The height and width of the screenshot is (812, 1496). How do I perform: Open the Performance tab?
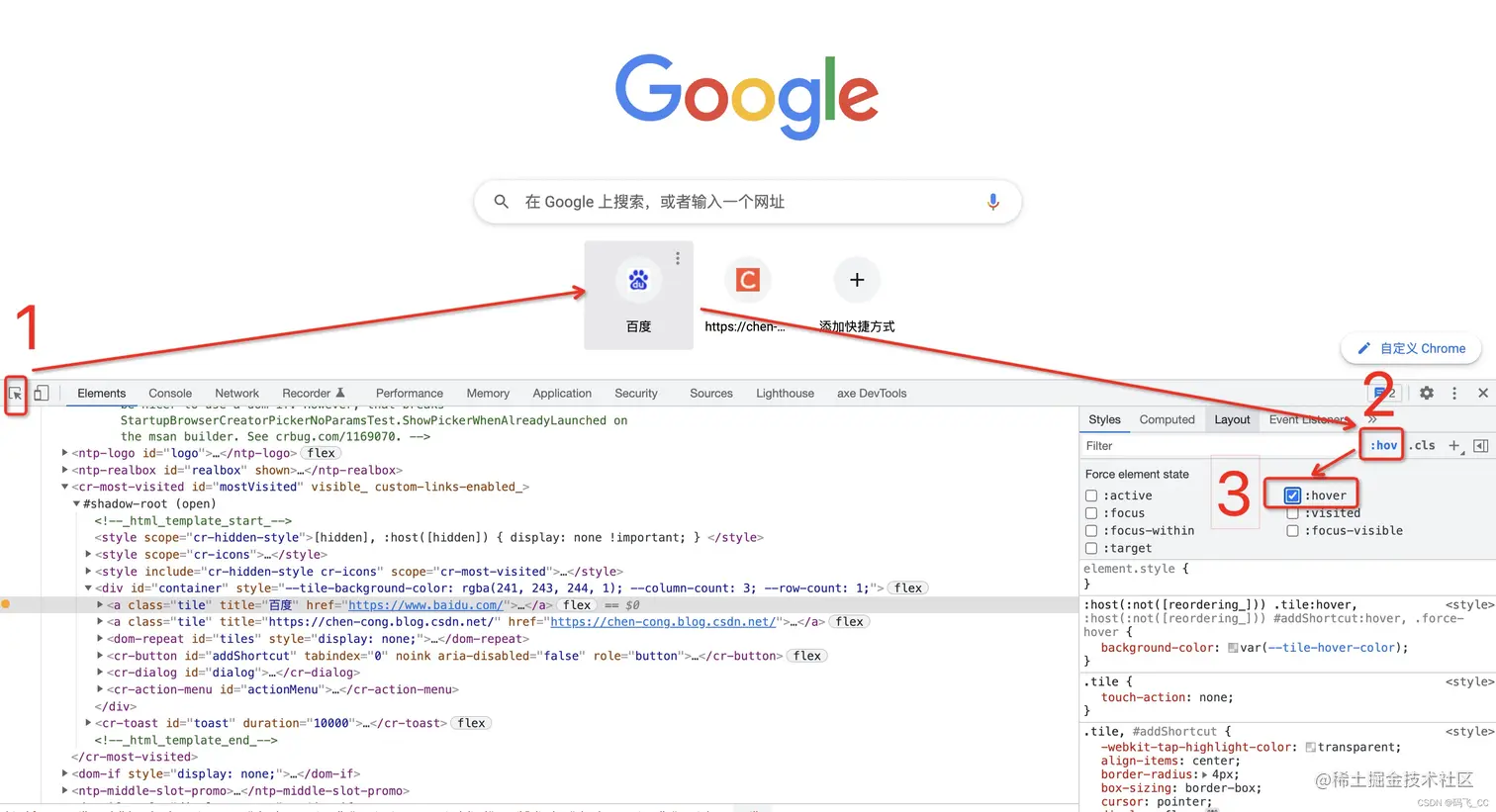(410, 393)
